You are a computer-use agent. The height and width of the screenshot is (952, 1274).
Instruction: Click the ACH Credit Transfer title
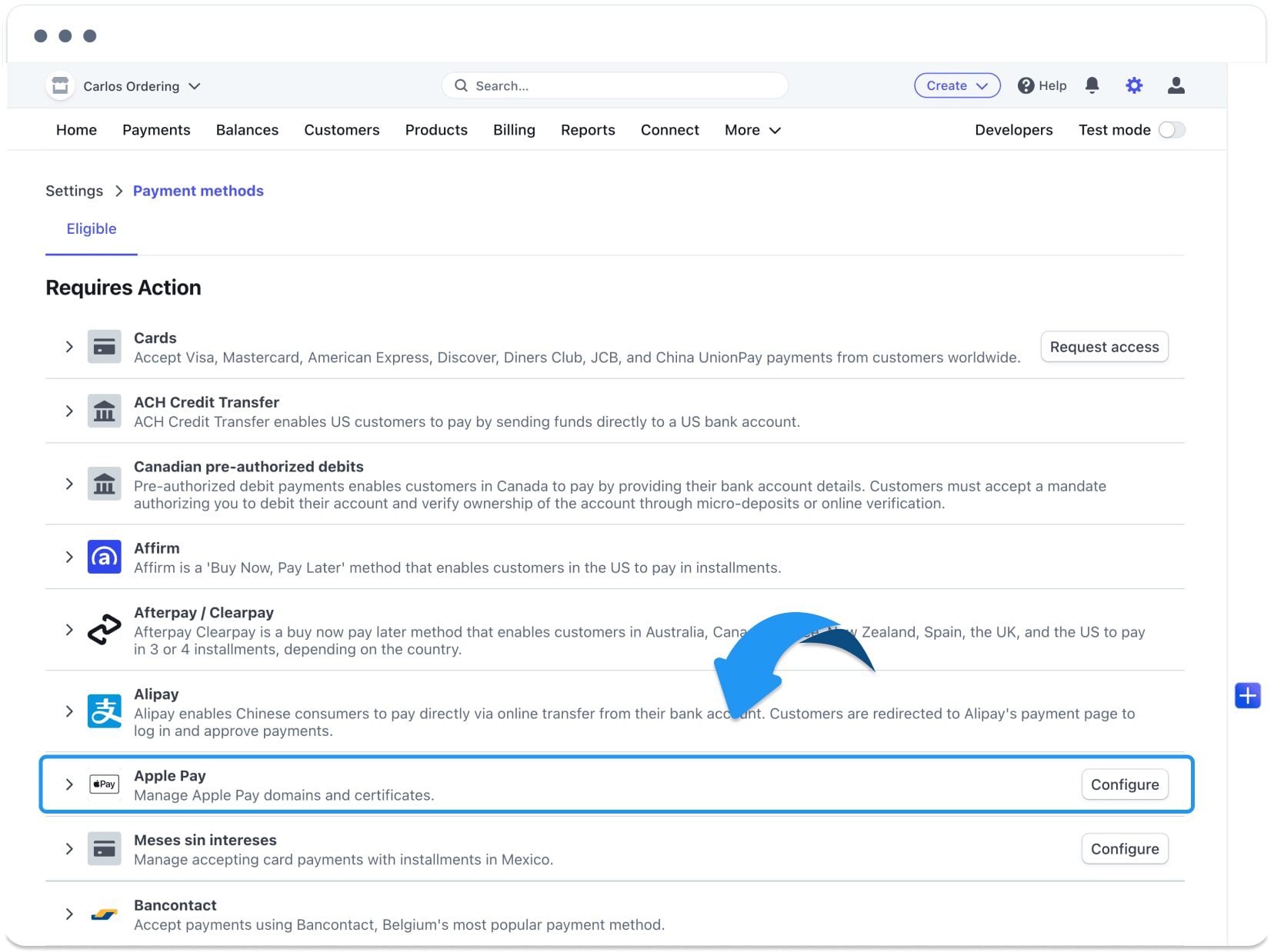click(x=206, y=402)
